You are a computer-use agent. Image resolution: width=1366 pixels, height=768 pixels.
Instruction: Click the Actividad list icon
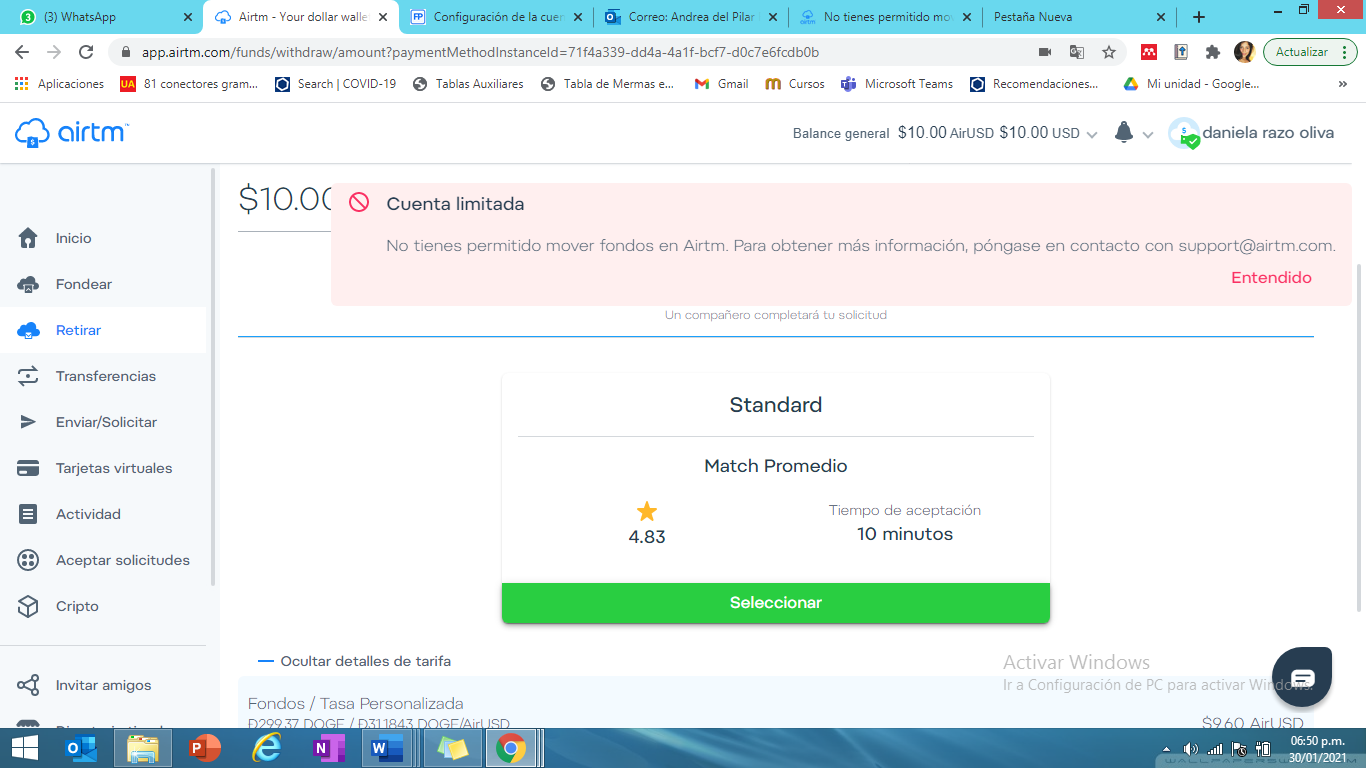pos(28,514)
